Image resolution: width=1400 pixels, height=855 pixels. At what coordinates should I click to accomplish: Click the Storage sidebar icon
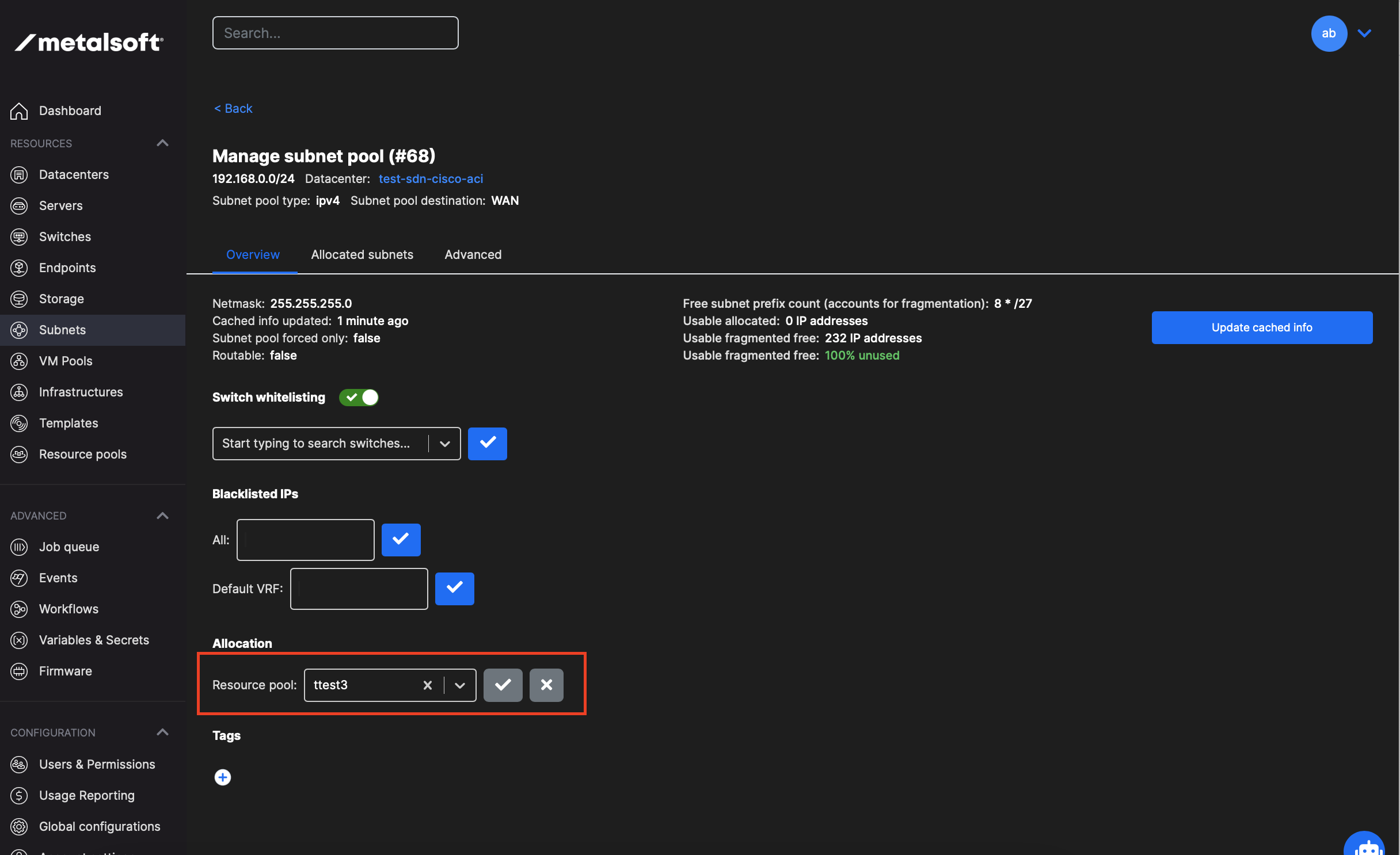(19, 299)
